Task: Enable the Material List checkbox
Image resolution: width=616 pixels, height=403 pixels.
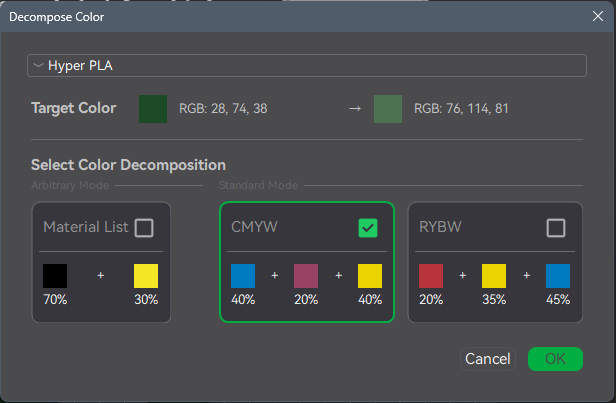Action: [x=144, y=228]
